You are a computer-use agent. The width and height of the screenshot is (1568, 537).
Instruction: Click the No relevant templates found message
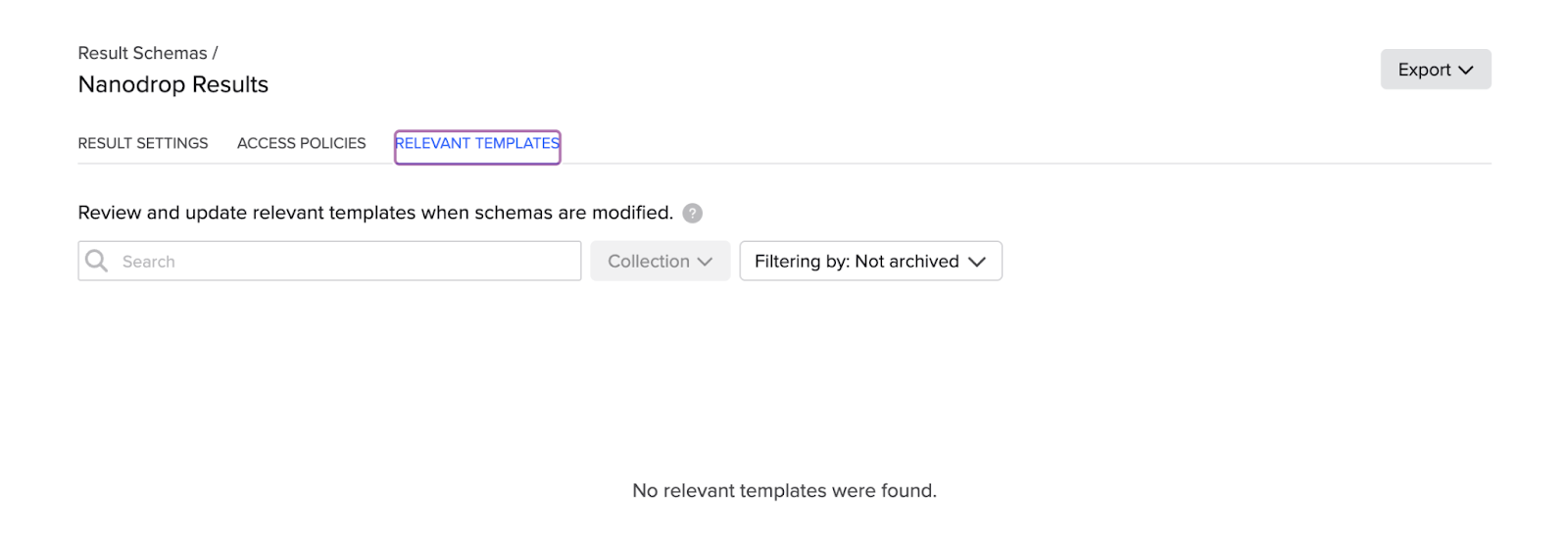(784, 490)
